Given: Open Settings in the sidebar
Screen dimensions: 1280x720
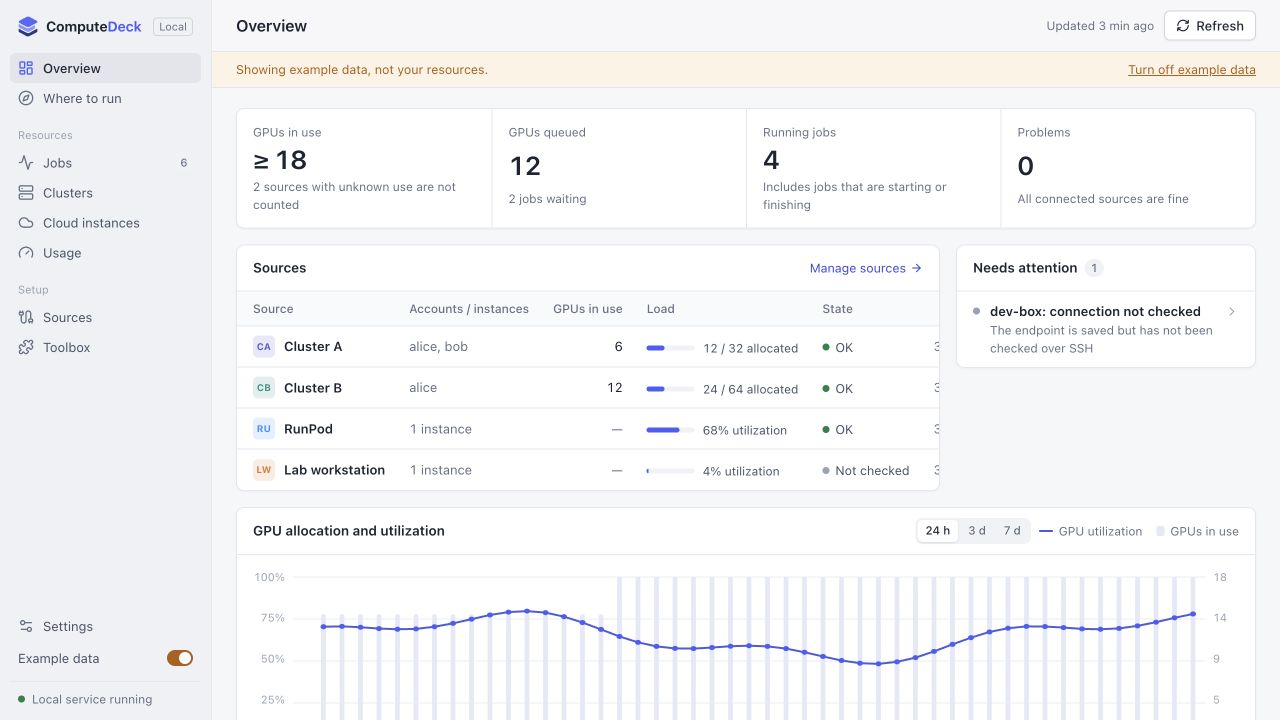Looking at the screenshot, I should 105,626.
